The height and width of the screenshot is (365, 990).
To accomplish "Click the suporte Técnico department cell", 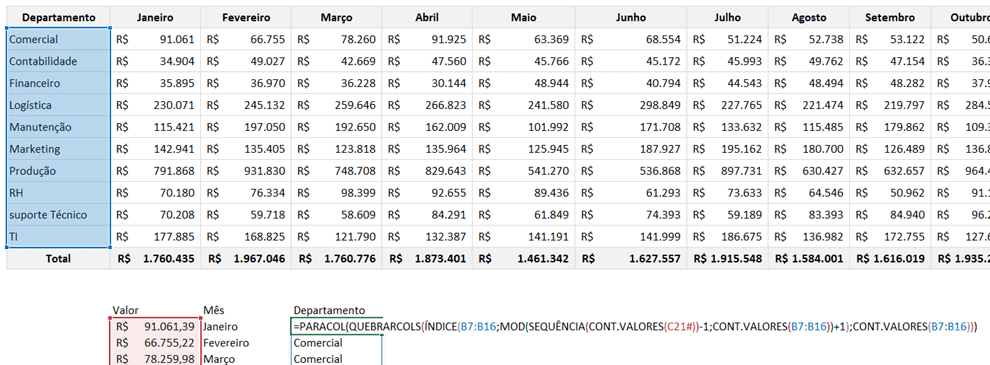I will (x=59, y=215).
